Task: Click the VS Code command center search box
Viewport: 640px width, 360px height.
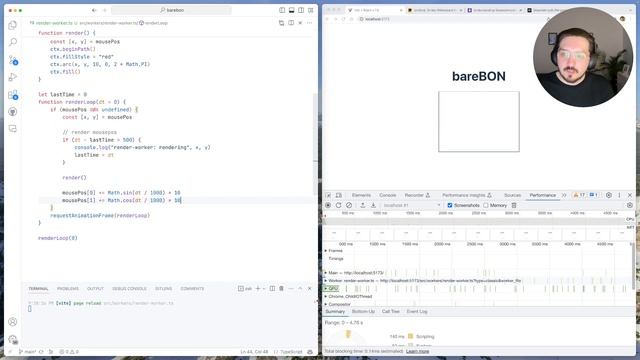Action: pyautogui.click(x=171, y=10)
